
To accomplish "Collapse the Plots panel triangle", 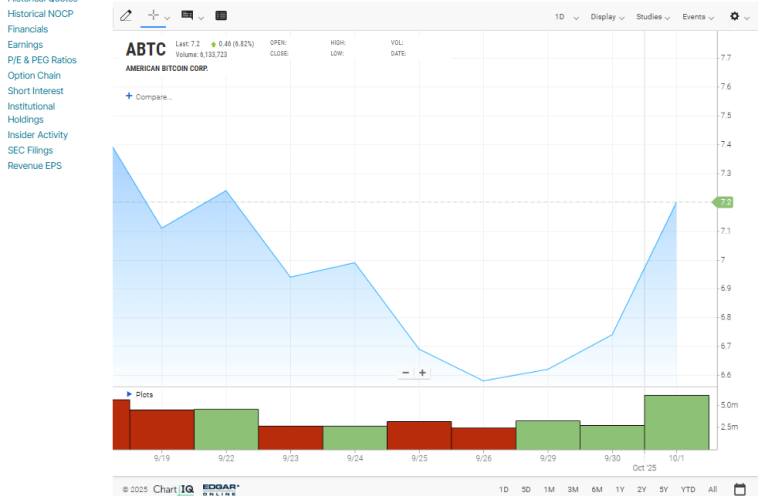I will point(129,394).
